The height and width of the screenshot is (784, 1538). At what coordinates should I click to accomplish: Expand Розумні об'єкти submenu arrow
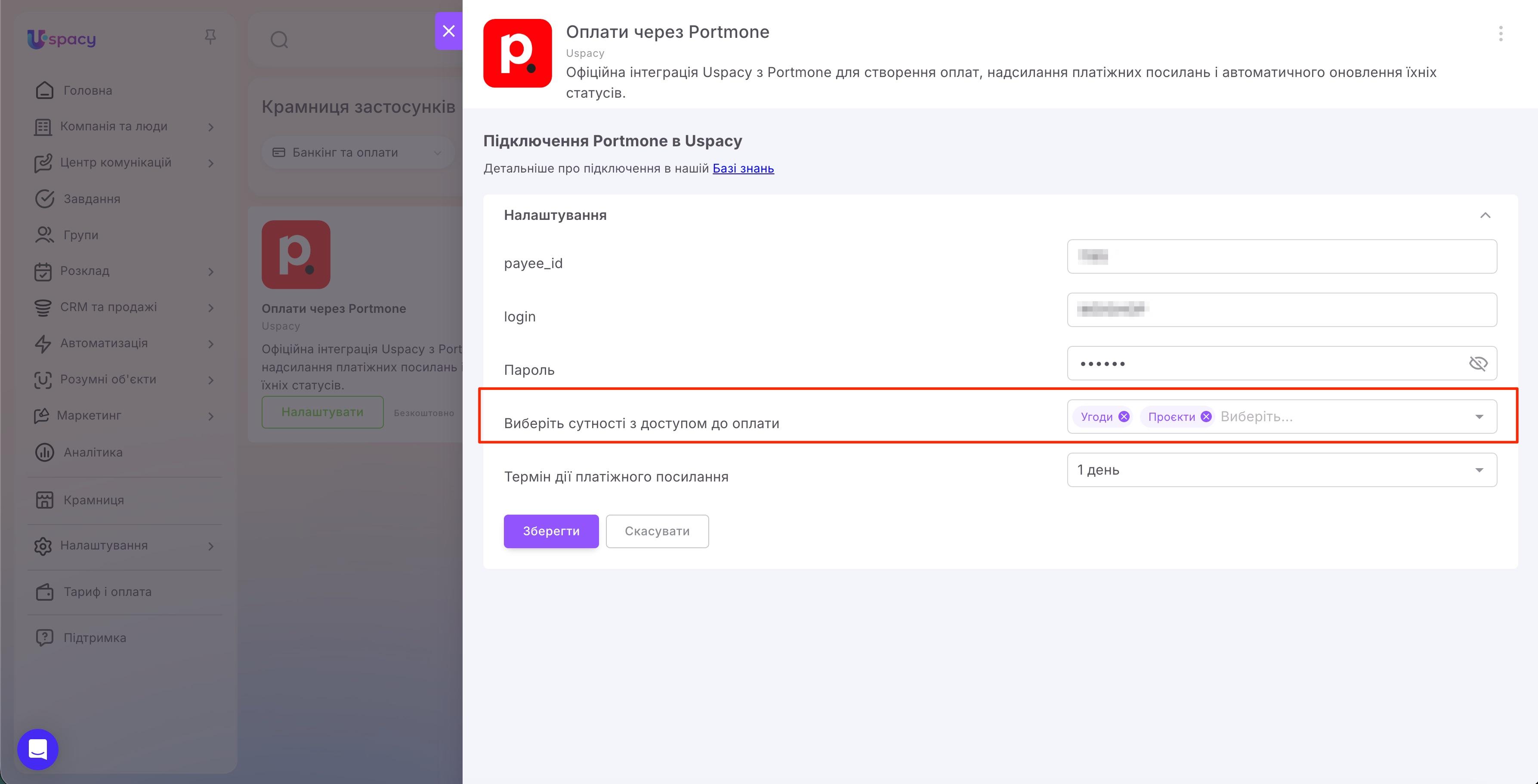coord(211,380)
